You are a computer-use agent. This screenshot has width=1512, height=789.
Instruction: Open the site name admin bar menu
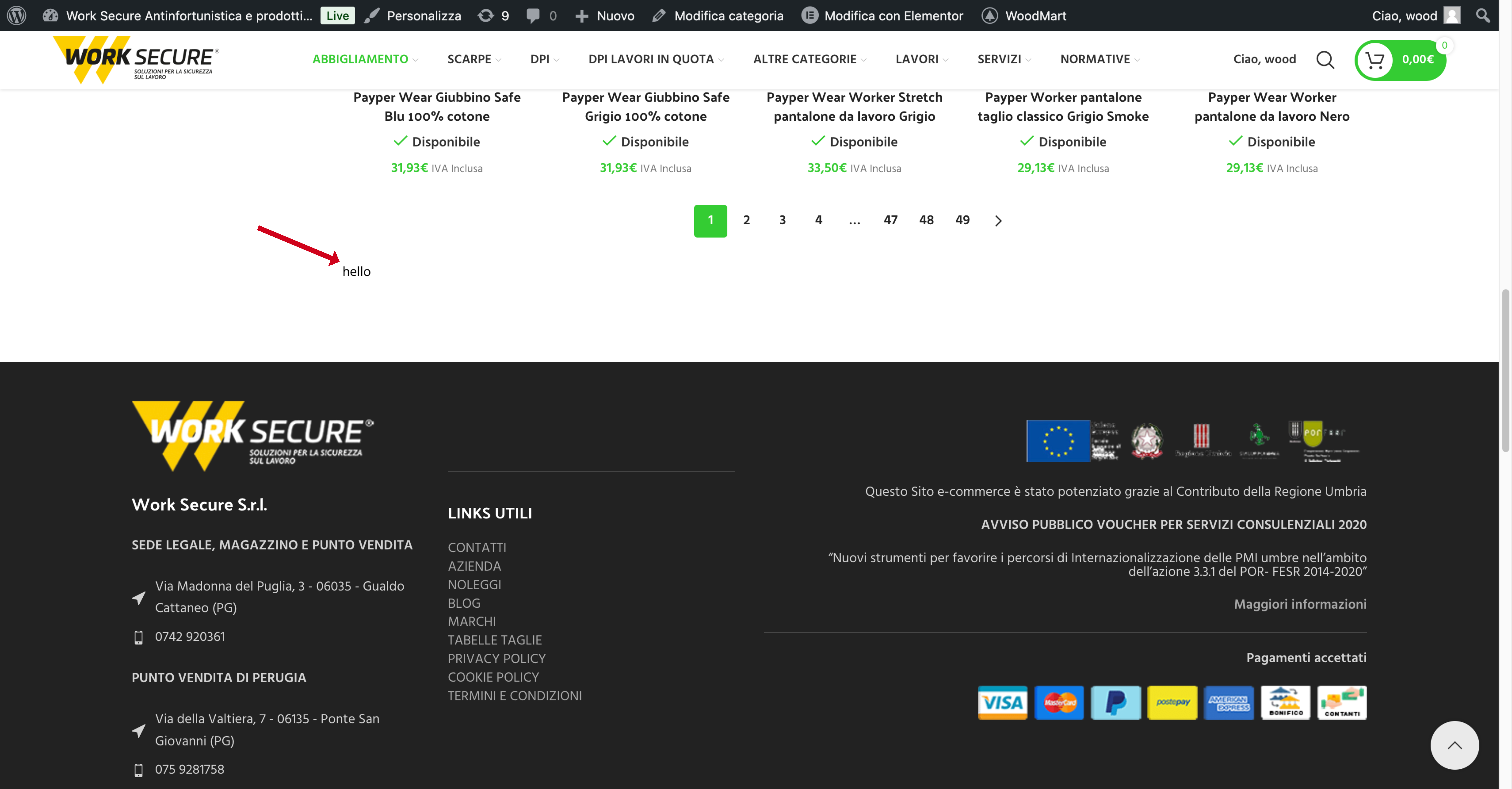pos(189,16)
